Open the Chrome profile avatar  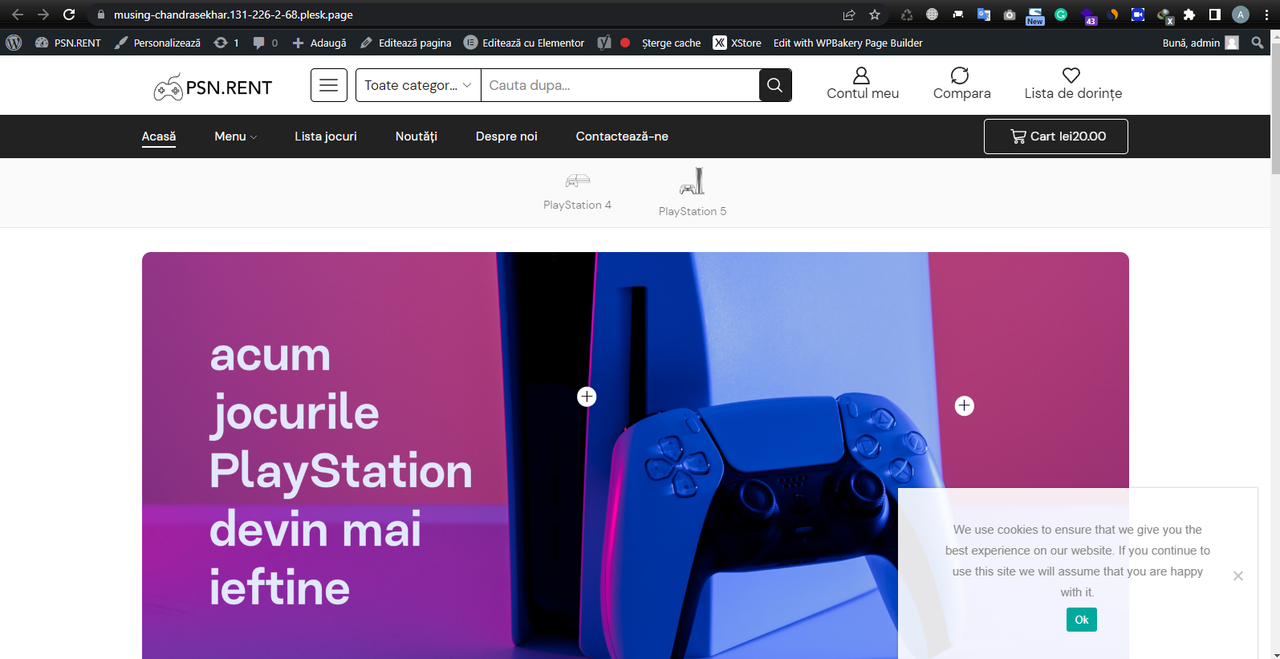click(1240, 15)
